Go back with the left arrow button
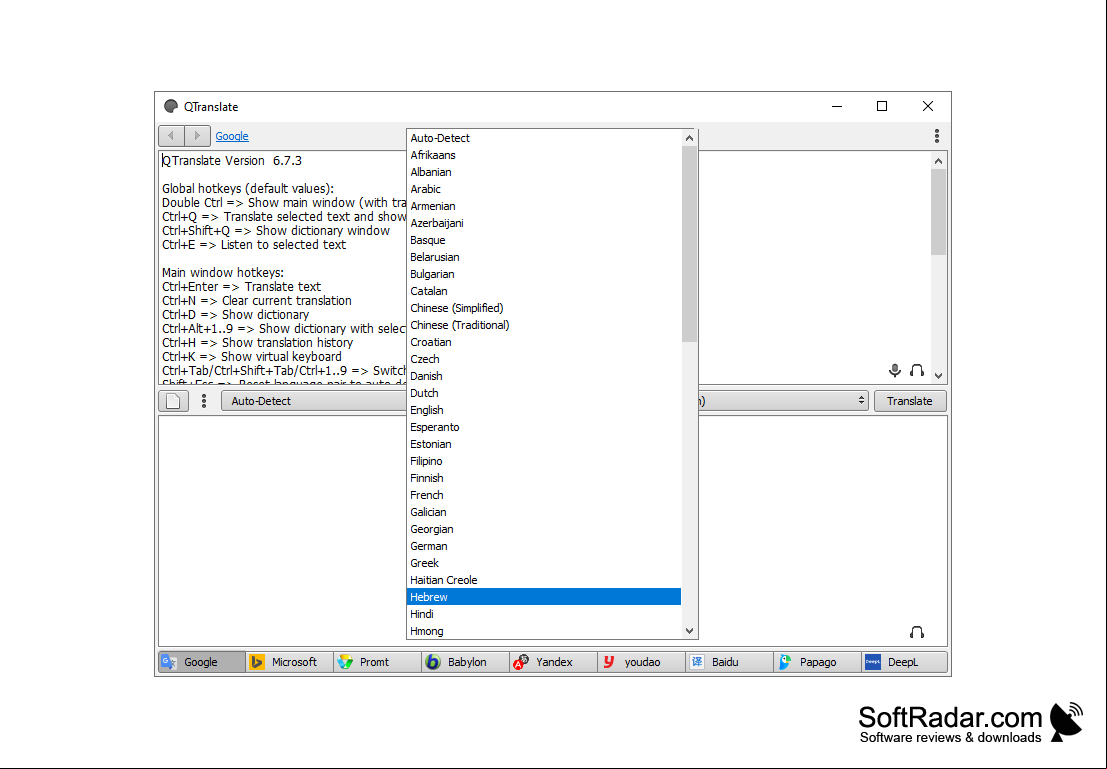 coord(172,136)
